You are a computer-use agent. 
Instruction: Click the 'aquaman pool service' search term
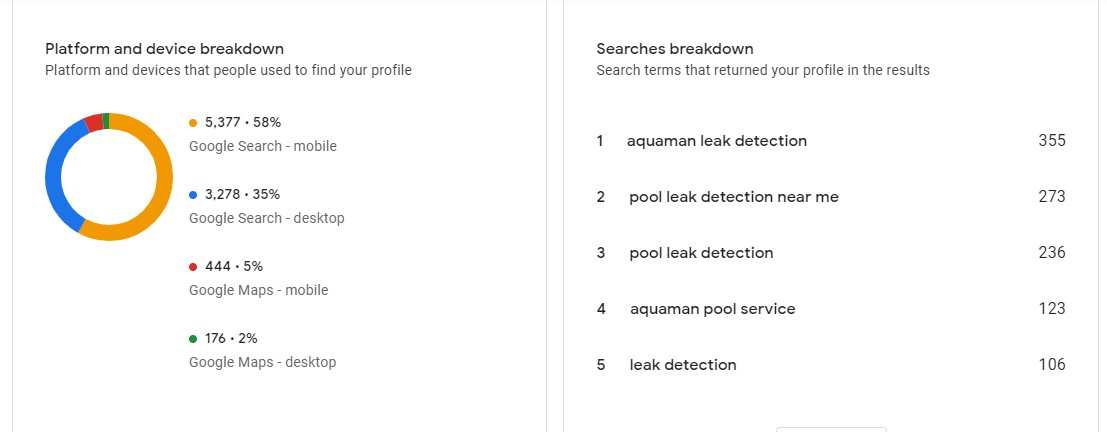(x=712, y=309)
